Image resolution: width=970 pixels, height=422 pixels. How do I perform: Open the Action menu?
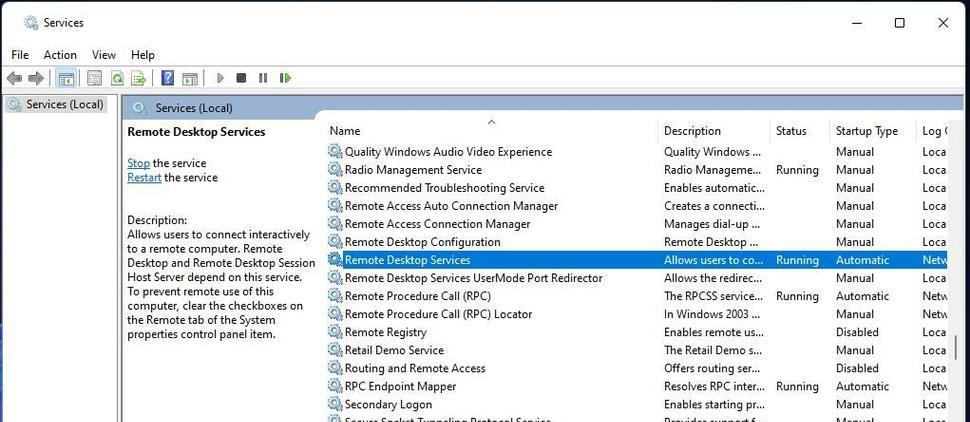pos(60,55)
